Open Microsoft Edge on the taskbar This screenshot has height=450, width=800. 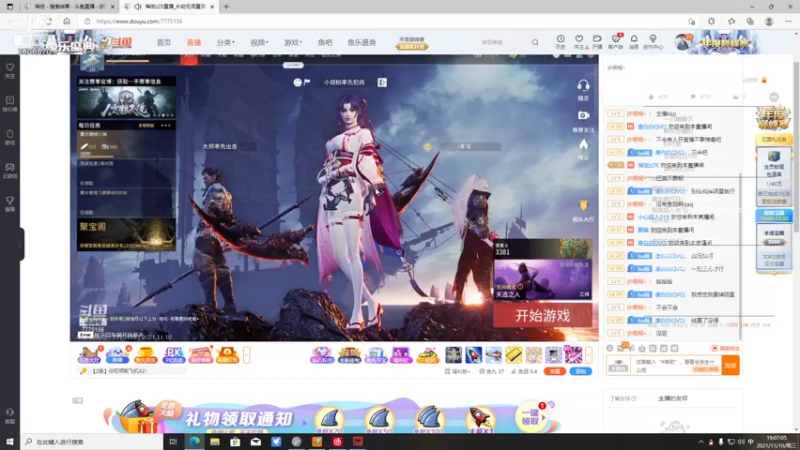coord(194,442)
